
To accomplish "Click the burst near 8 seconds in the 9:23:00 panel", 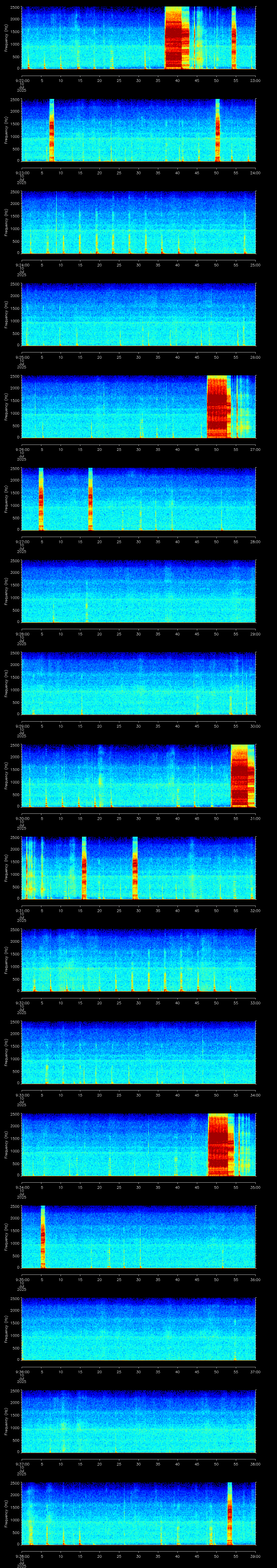I will (52, 130).
